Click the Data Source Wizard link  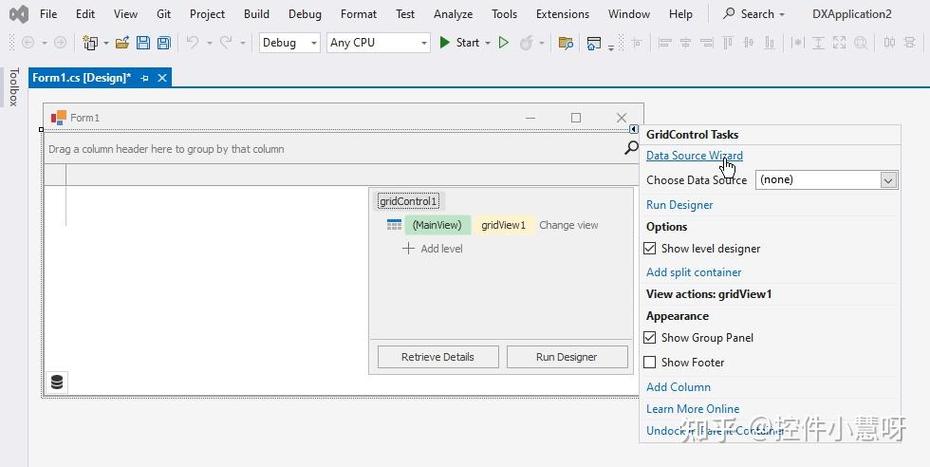694,155
